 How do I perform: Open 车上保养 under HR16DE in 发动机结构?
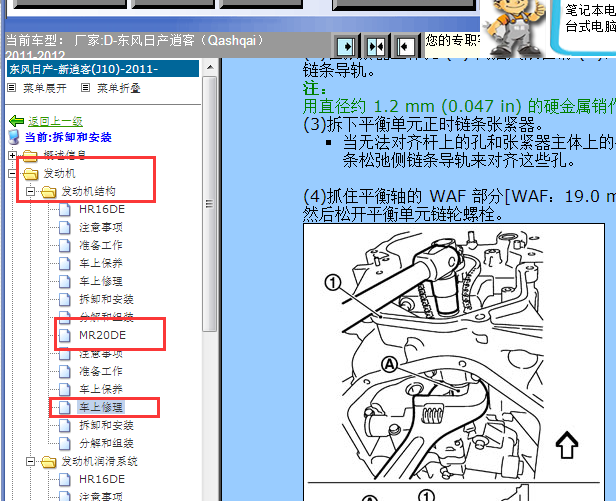tap(101, 263)
